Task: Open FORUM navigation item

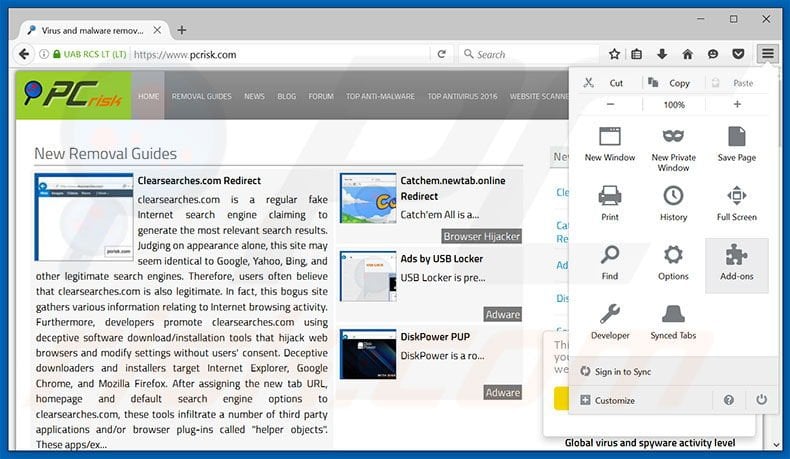Action: tap(321, 96)
